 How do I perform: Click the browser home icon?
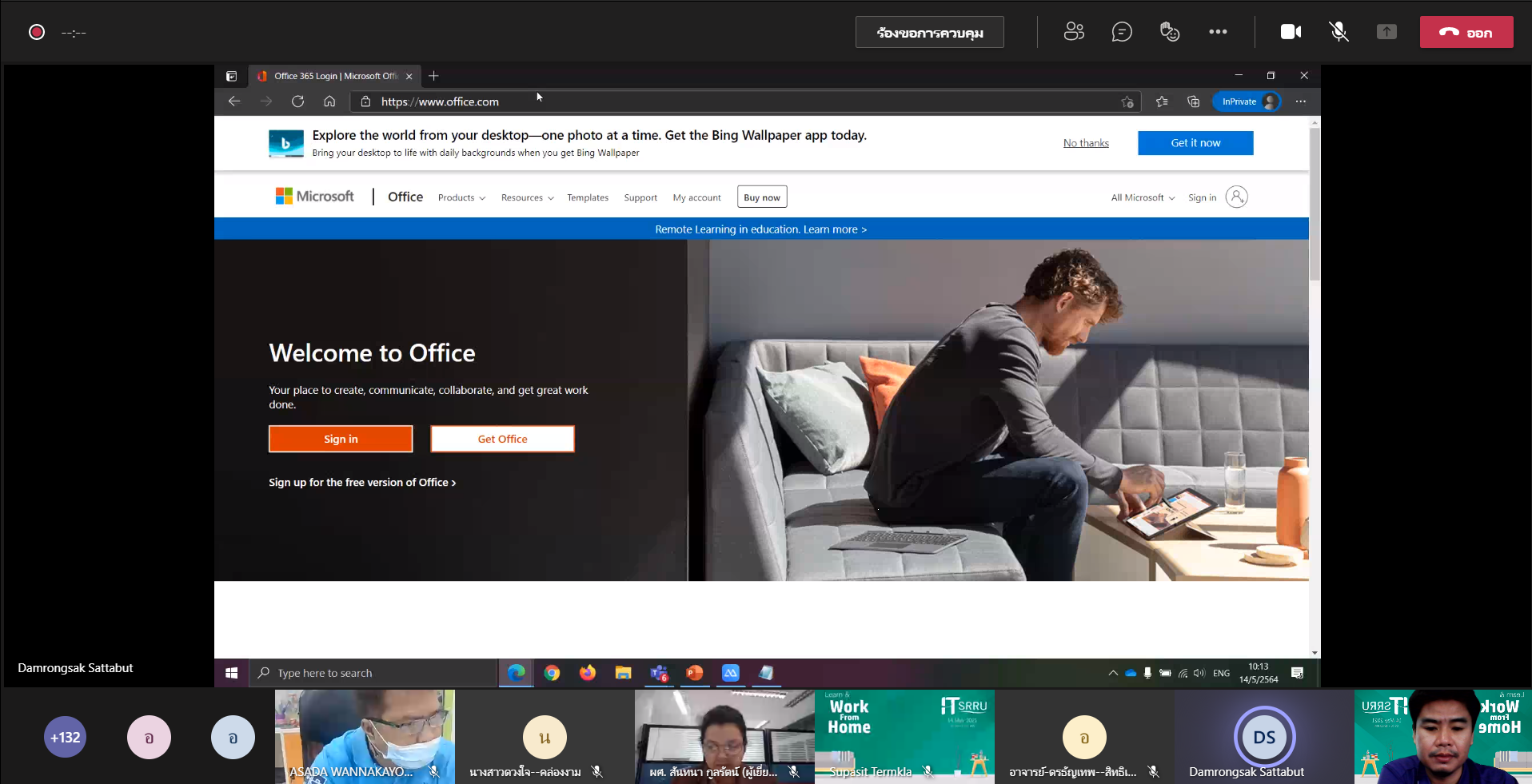point(329,101)
